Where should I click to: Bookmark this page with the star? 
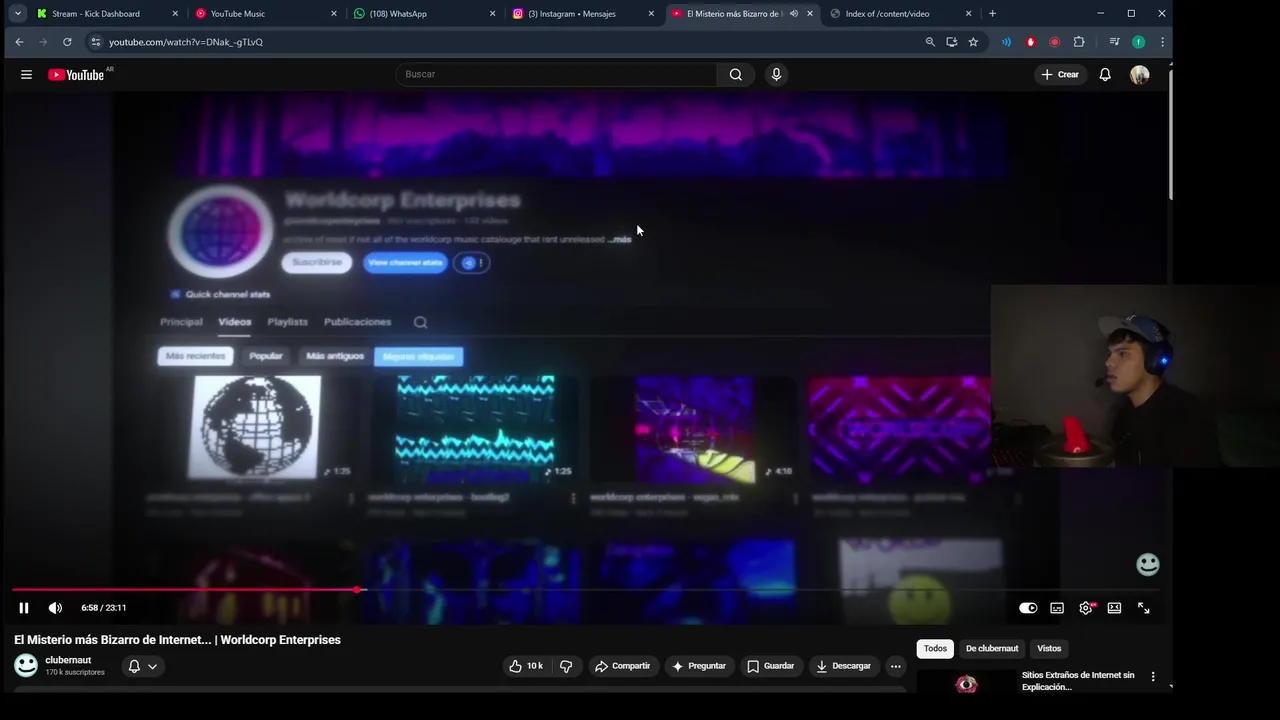[973, 42]
